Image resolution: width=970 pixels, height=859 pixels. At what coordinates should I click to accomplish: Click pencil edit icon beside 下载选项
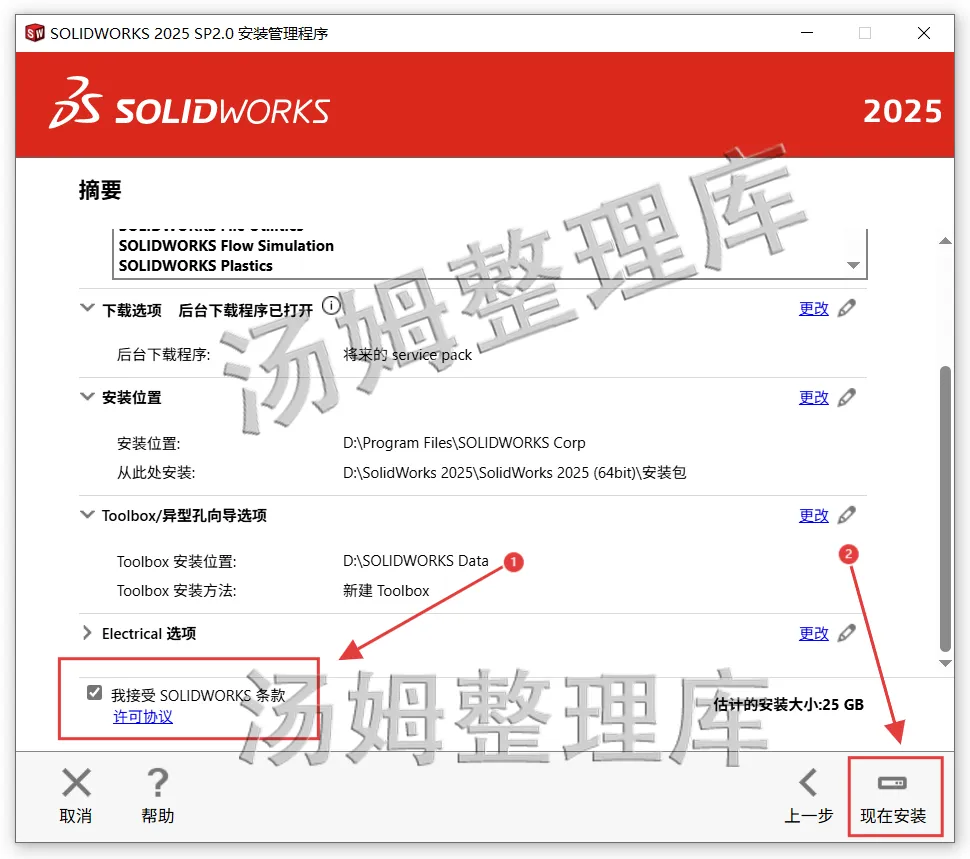pyautogui.click(x=847, y=308)
